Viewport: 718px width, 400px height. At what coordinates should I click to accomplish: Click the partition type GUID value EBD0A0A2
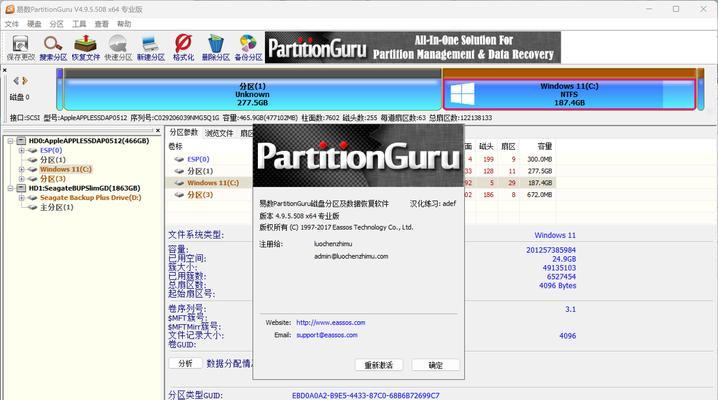365,395
